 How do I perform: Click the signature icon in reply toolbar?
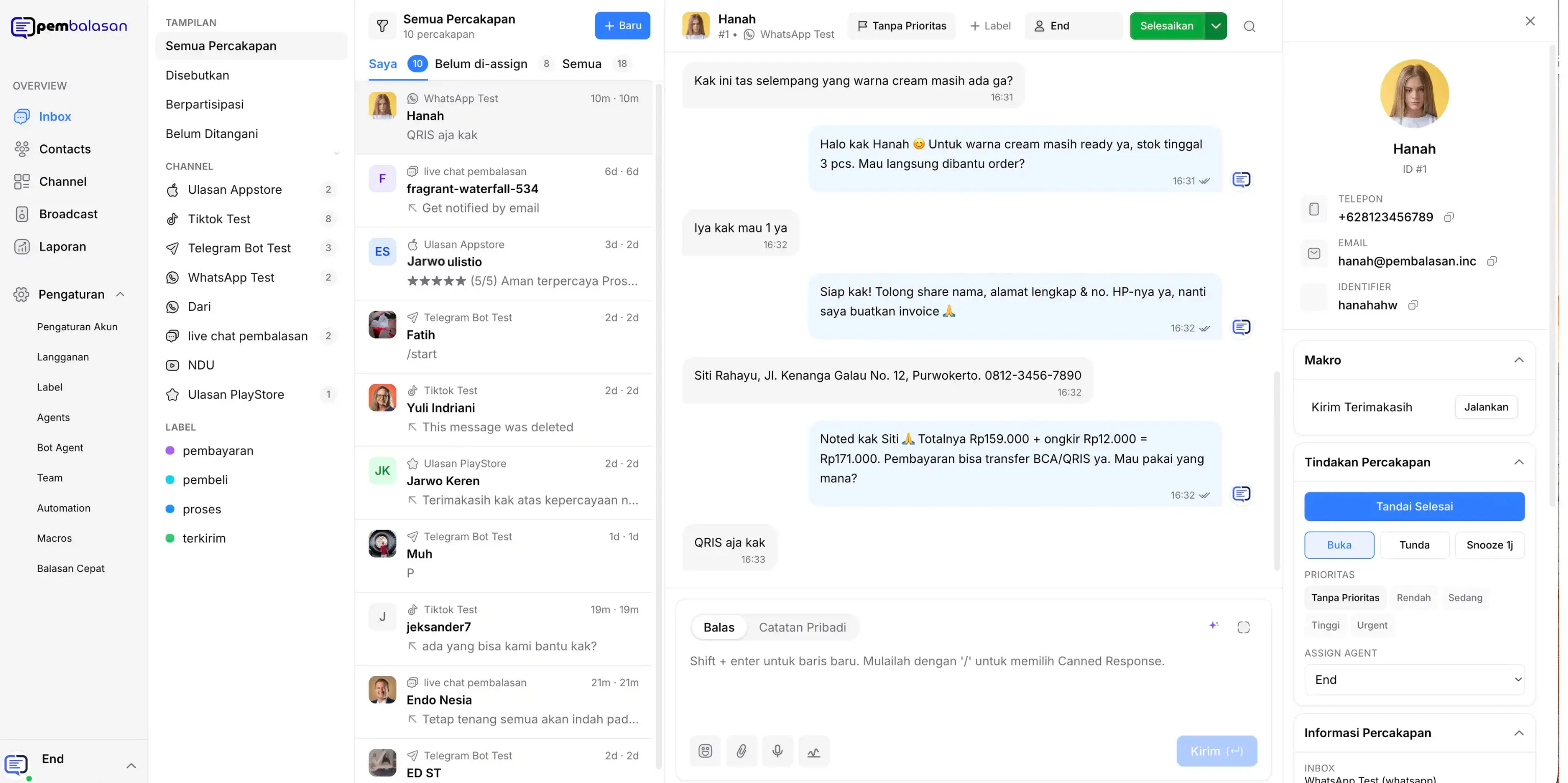point(814,751)
